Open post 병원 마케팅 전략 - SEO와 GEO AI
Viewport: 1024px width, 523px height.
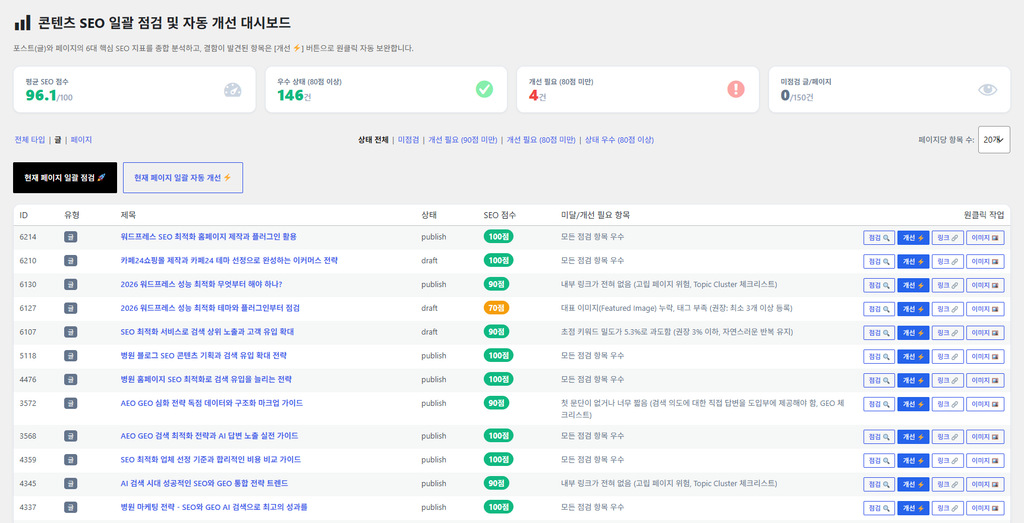click(x=214, y=507)
